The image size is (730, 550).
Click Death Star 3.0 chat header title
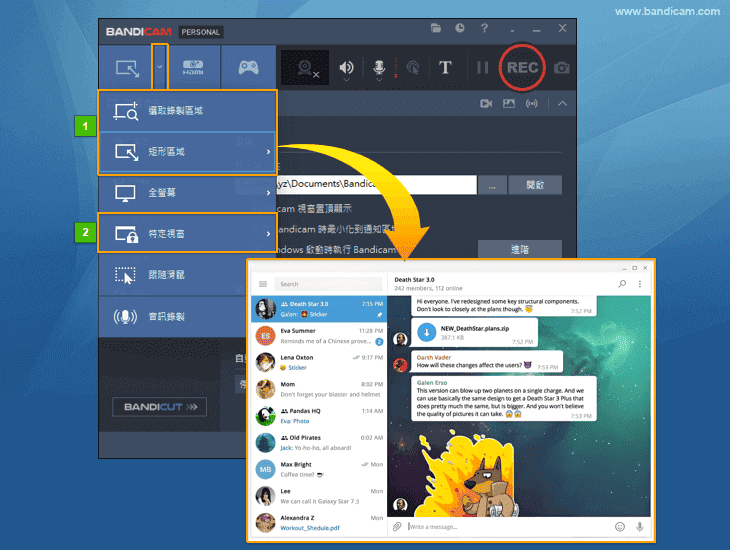pos(414,280)
